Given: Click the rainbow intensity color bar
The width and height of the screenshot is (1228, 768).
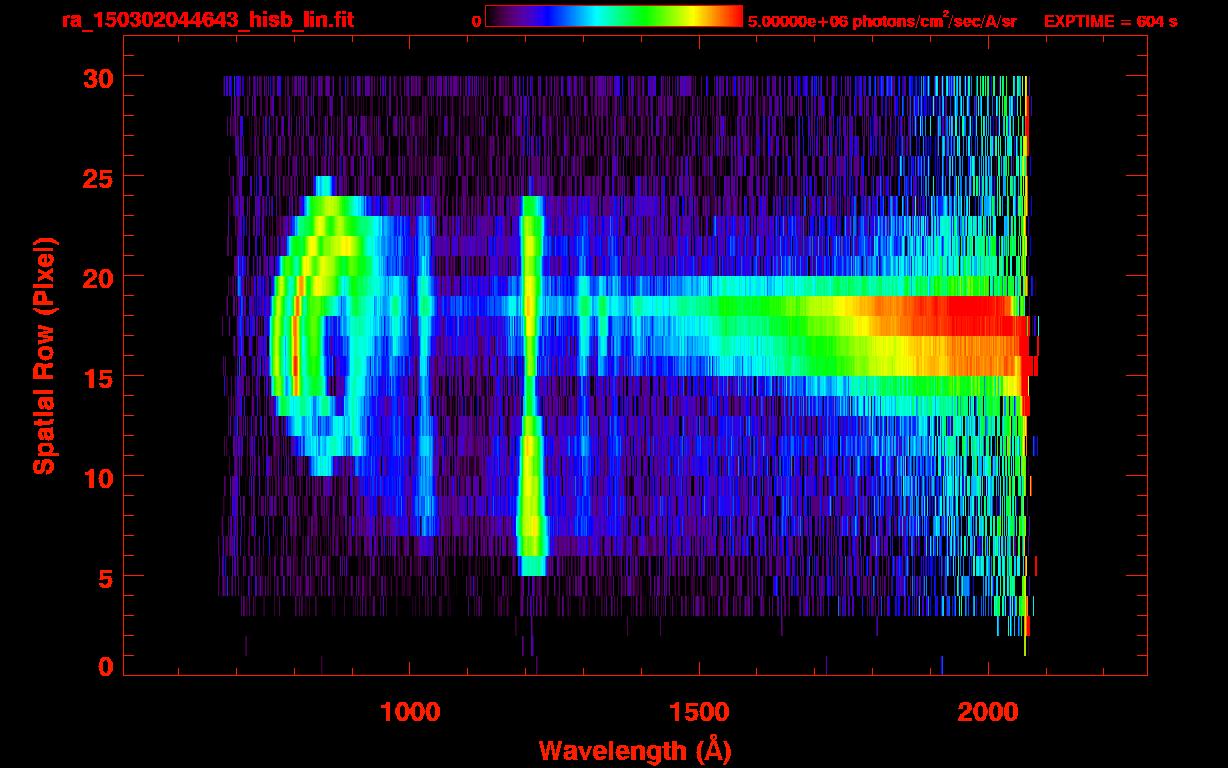Looking at the screenshot, I should point(614,16).
